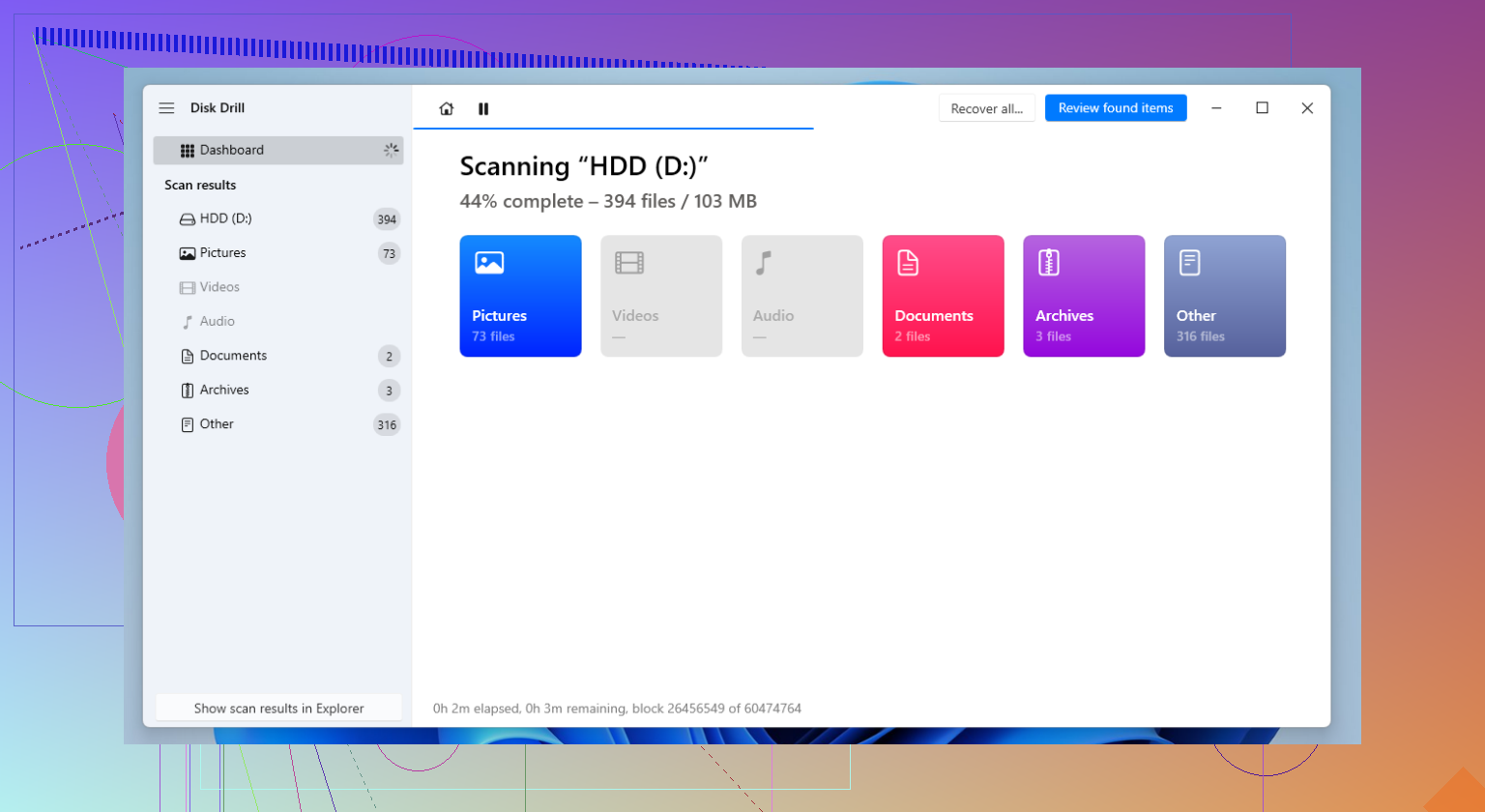Open Archives in the sidebar
Image resolution: width=1485 pixels, height=812 pixels.
click(278, 390)
